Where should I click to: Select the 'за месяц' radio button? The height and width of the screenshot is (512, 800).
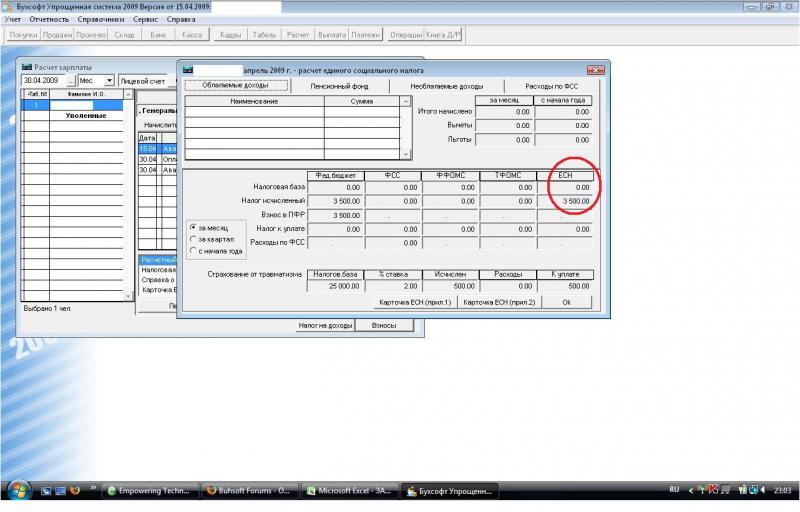[x=193, y=227]
